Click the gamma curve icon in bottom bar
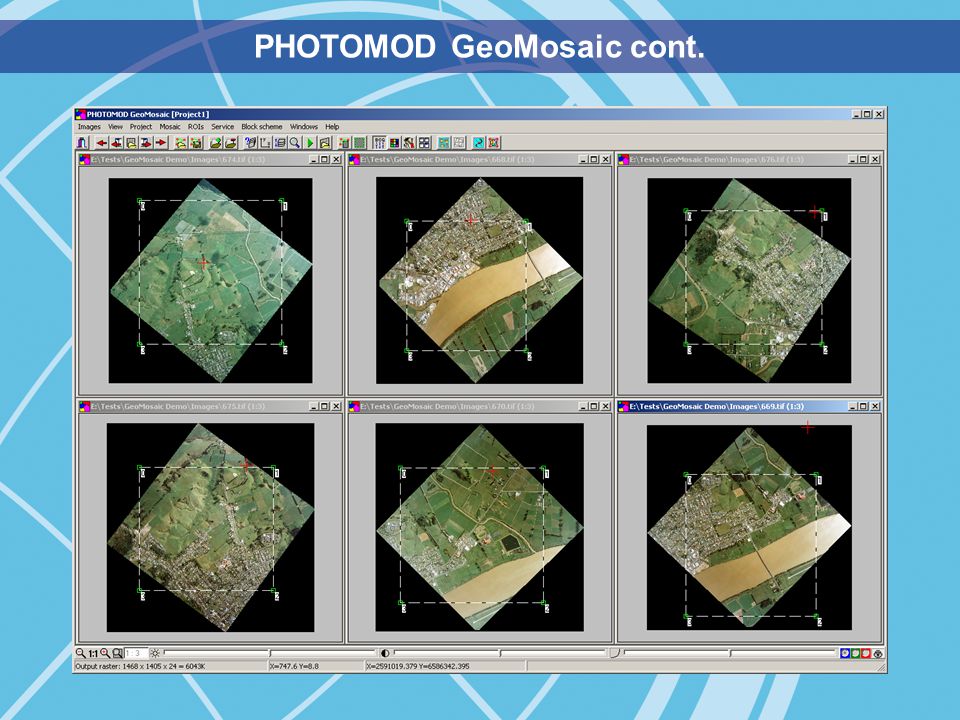The height and width of the screenshot is (720, 960). [x=615, y=653]
